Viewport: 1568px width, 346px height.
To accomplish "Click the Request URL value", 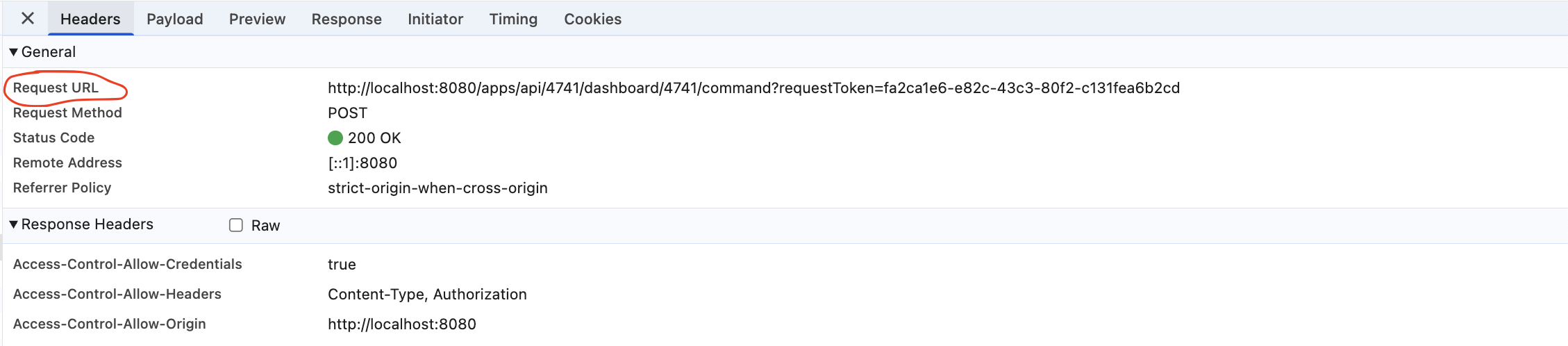I will (753, 88).
